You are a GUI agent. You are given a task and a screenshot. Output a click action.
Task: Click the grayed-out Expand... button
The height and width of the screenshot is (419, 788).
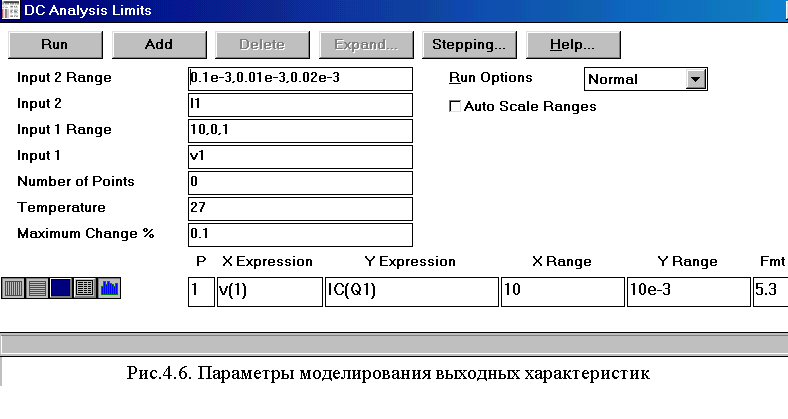[x=366, y=45]
